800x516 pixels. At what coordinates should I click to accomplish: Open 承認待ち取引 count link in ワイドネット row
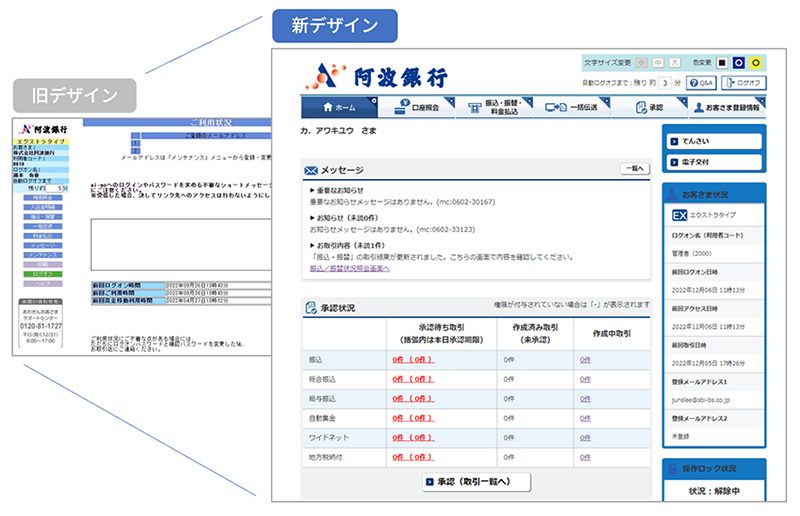tap(413, 437)
